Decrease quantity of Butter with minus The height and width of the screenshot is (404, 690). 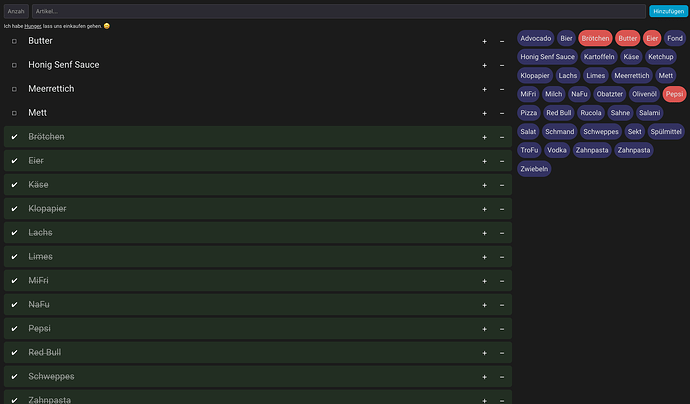click(502, 41)
